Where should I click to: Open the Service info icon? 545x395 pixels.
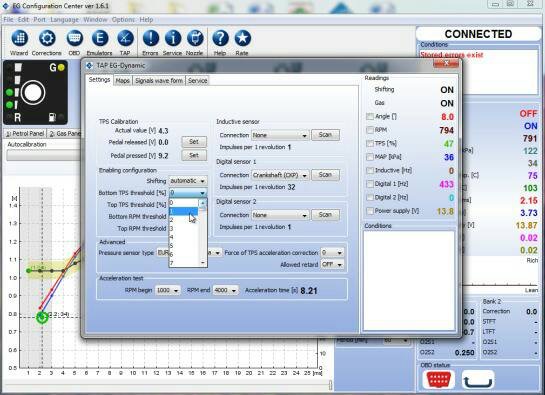(173, 38)
